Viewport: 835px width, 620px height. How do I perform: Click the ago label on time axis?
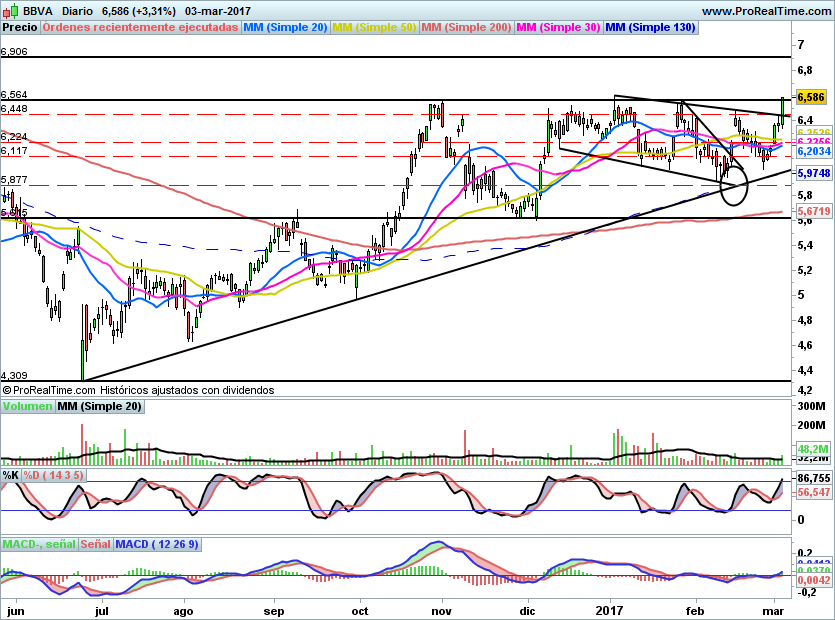point(183,611)
